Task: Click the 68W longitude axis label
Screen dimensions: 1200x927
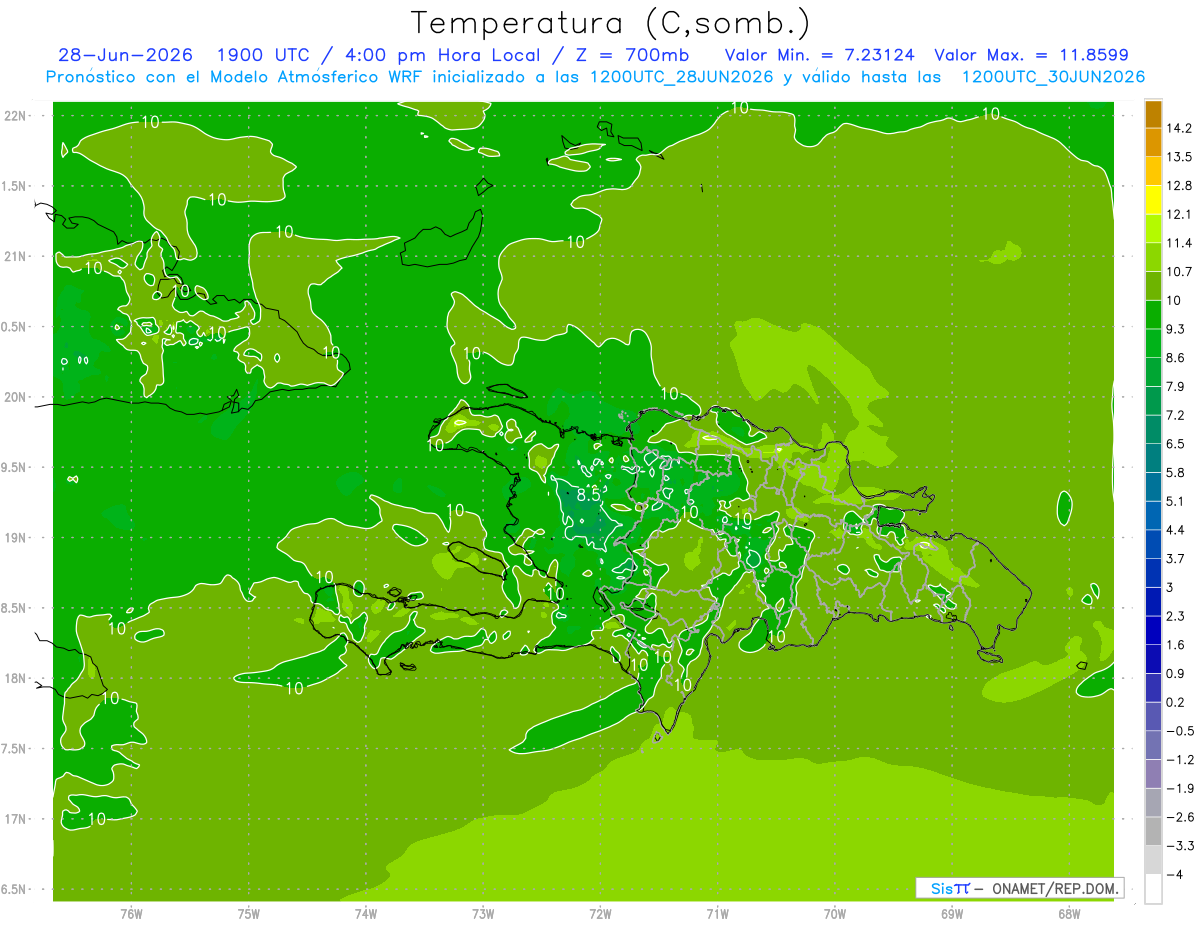Action: pos(1069,913)
